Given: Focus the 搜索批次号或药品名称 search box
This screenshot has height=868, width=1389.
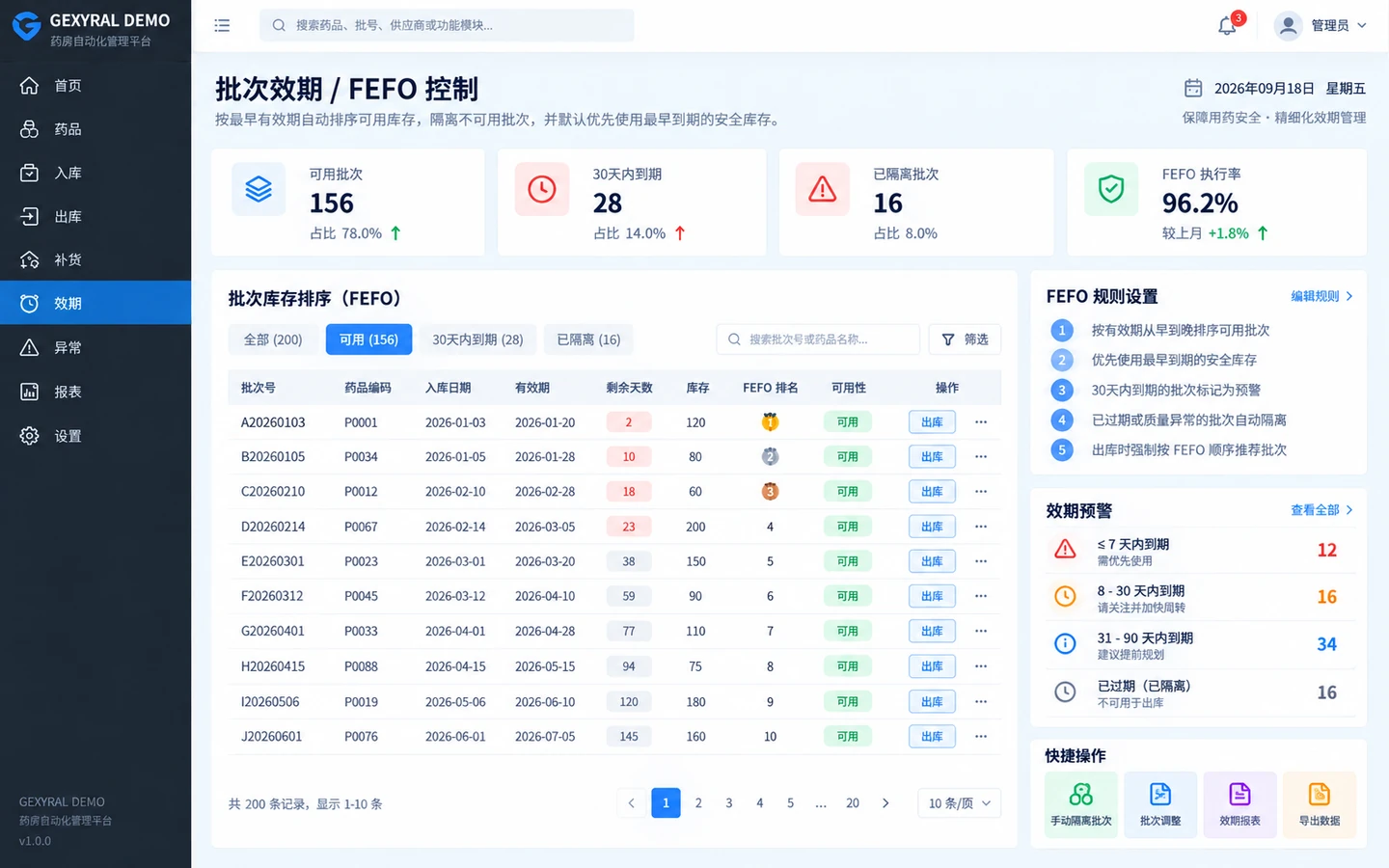Looking at the screenshot, I should coord(818,339).
